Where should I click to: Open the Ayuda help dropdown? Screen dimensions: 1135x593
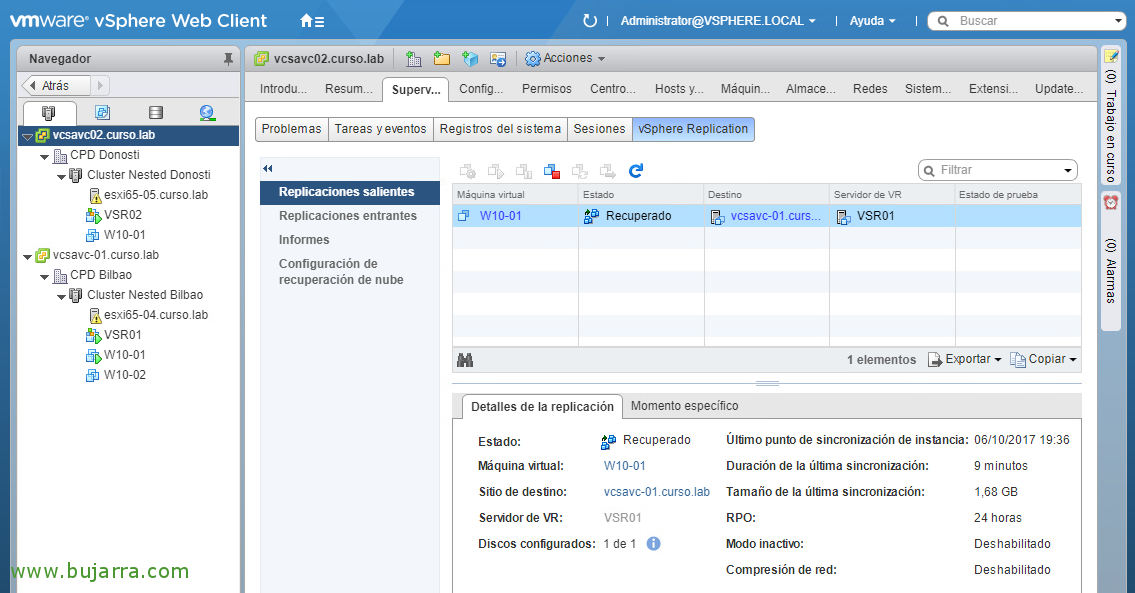(872, 21)
